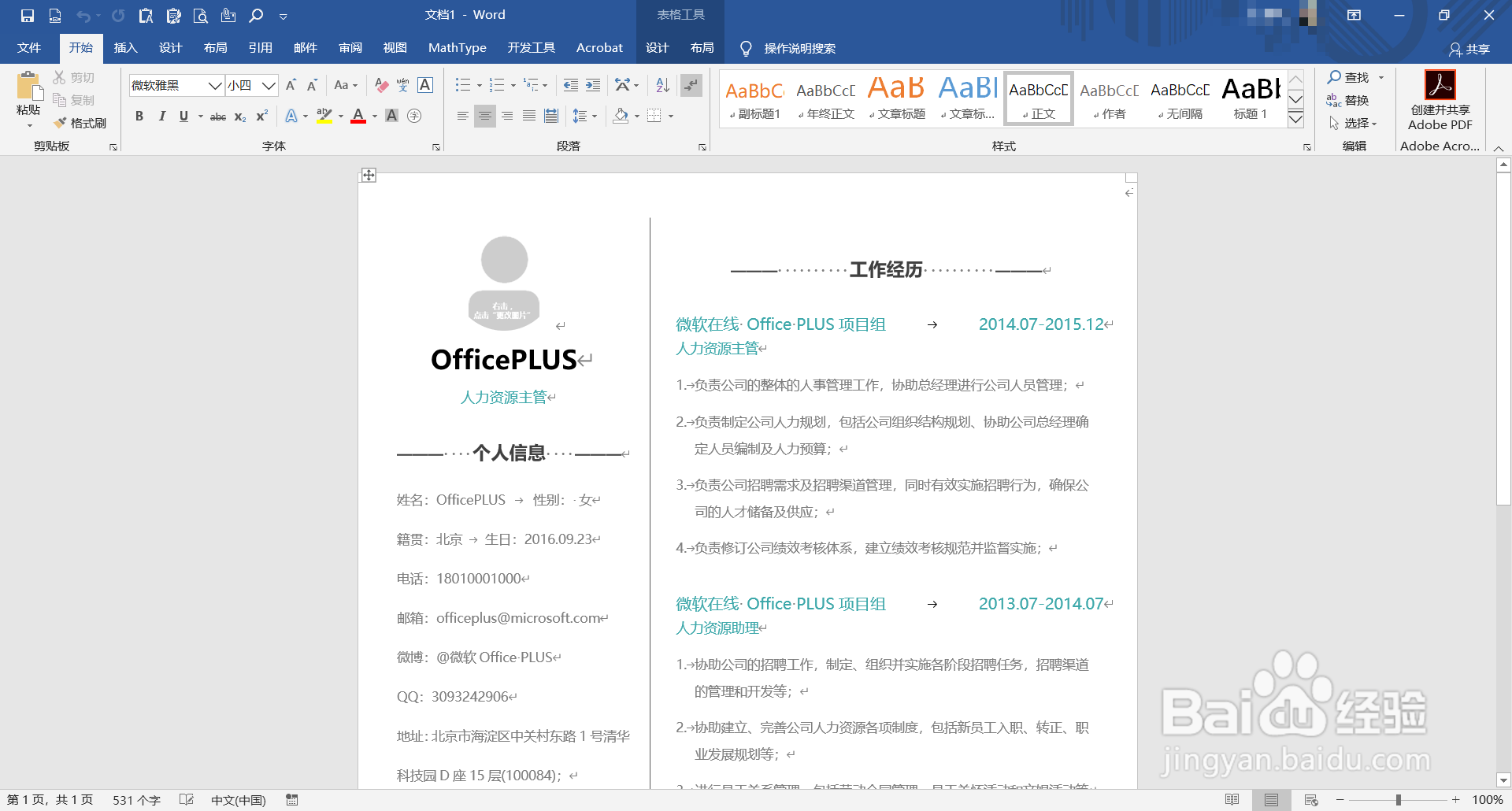This screenshot has width=1512, height=811.
Task: Select the Format Painter tool
Action: pyautogui.click(x=81, y=123)
